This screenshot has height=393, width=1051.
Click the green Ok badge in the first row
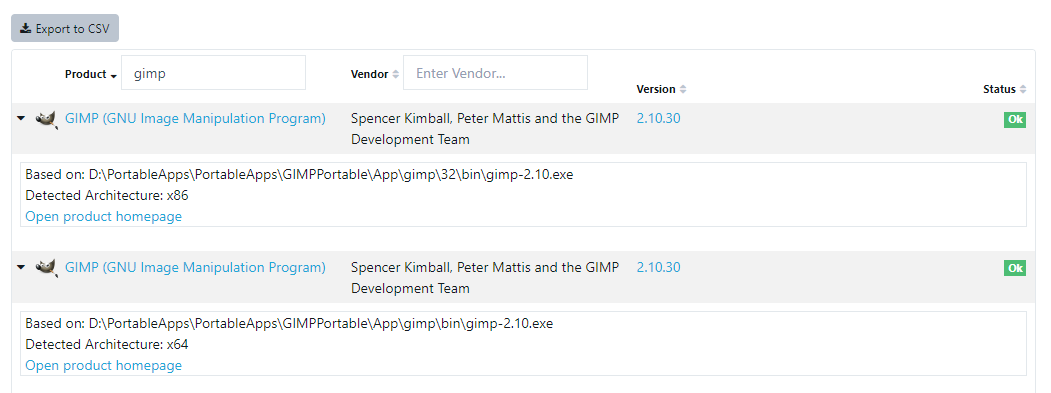coord(1015,120)
